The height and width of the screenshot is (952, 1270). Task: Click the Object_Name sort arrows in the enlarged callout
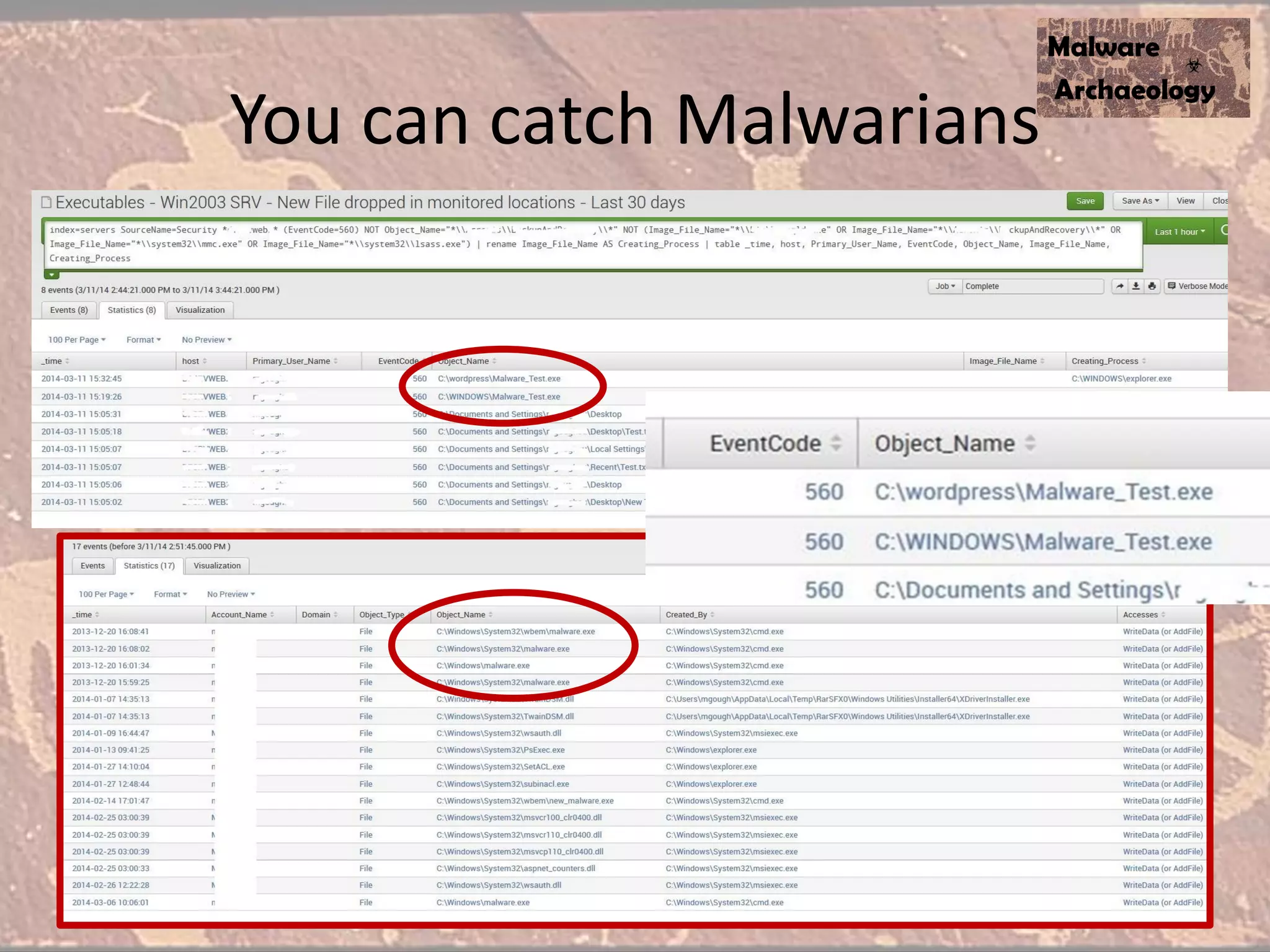pos(1030,443)
